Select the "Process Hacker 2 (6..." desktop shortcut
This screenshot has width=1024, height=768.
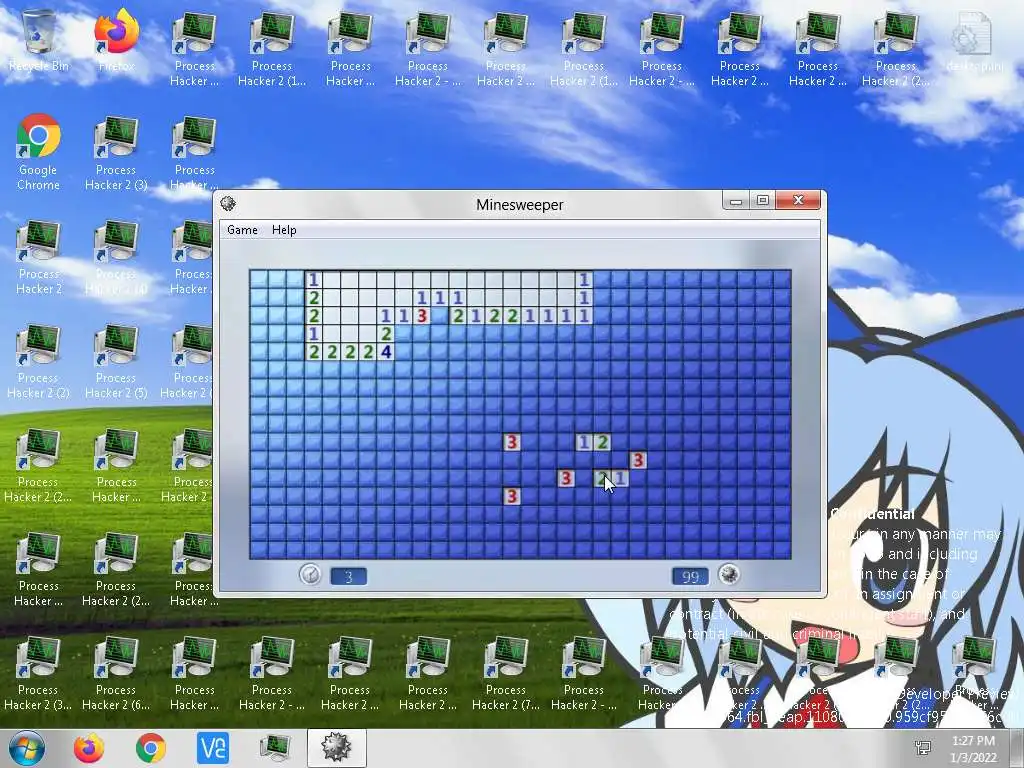pos(116,673)
